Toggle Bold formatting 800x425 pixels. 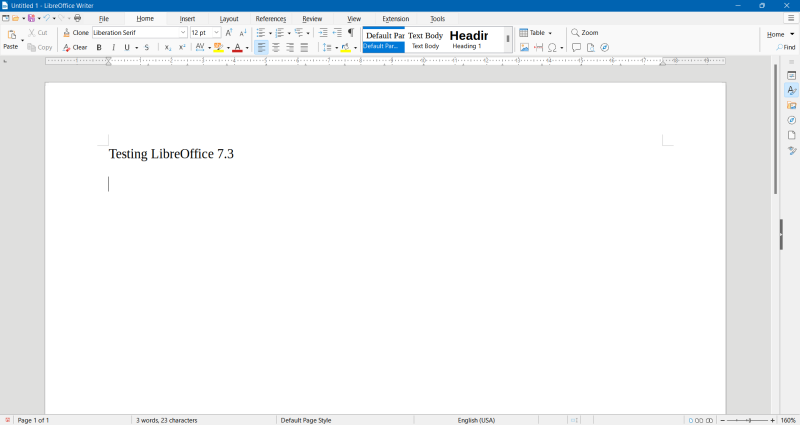click(99, 47)
